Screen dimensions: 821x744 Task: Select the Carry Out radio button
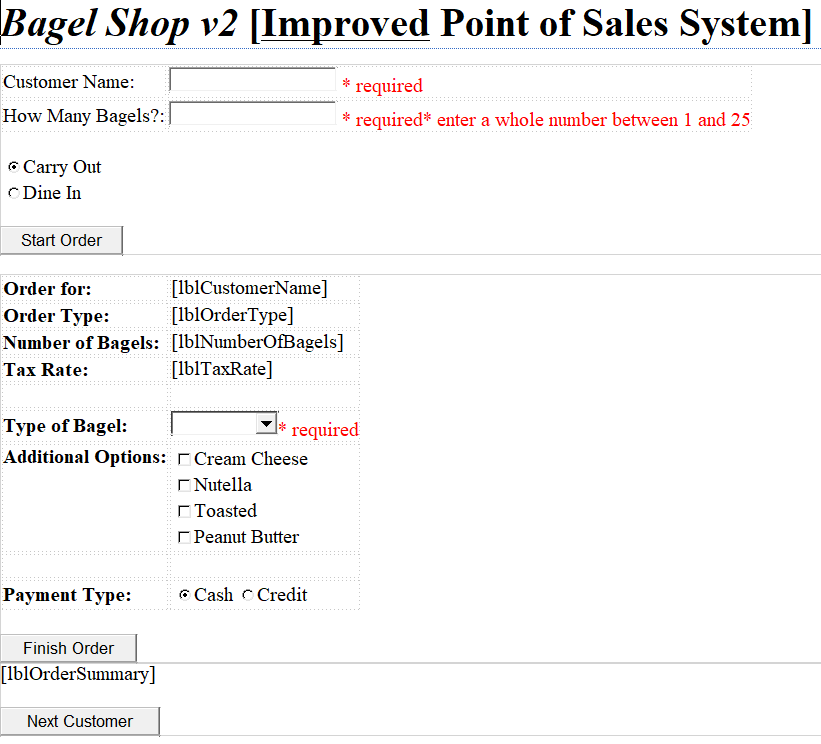12,166
